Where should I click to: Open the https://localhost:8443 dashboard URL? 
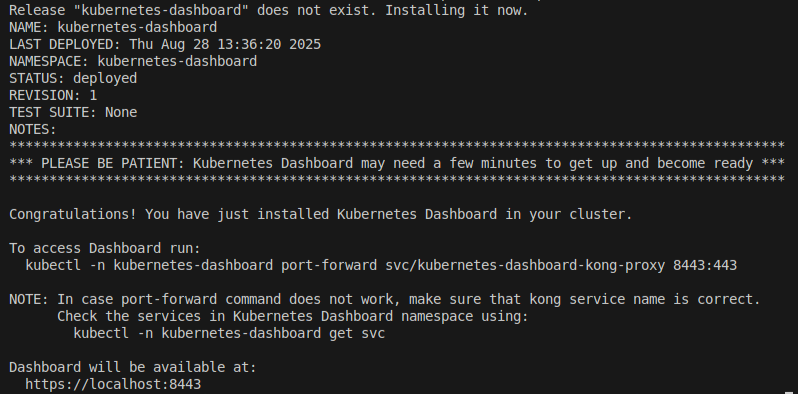tap(113, 384)
